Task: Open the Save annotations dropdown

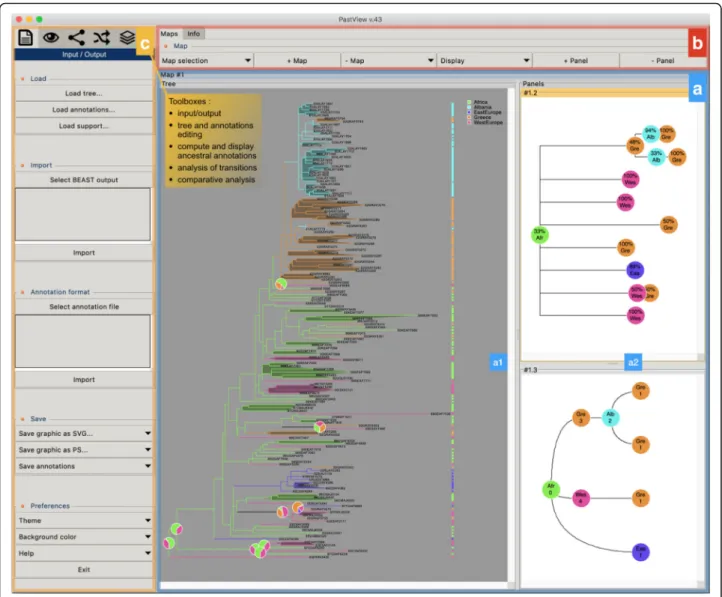Action: point(84,466)
